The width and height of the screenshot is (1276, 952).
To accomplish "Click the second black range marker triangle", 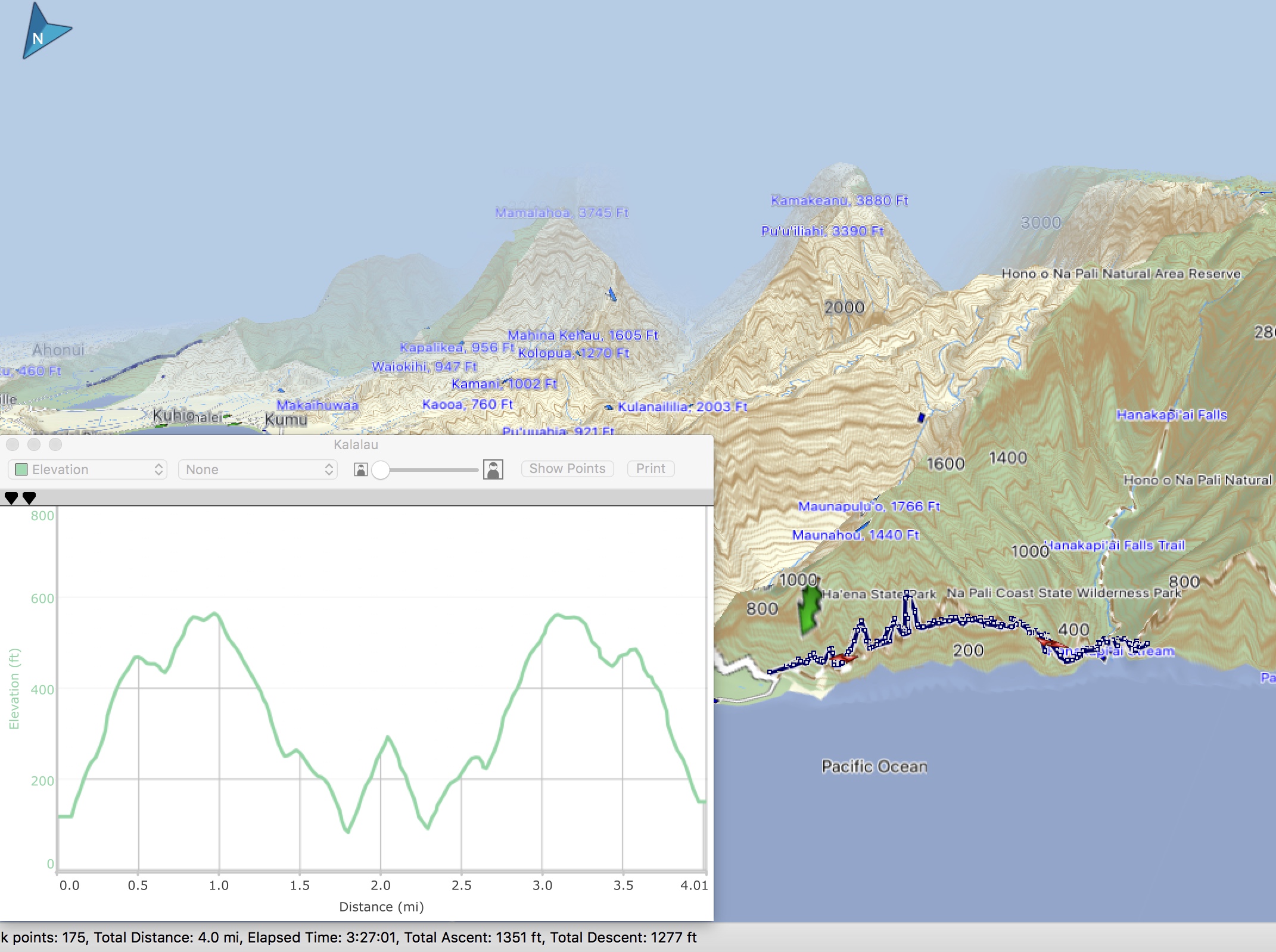I will pyautogui.click(x=29, y=498).
